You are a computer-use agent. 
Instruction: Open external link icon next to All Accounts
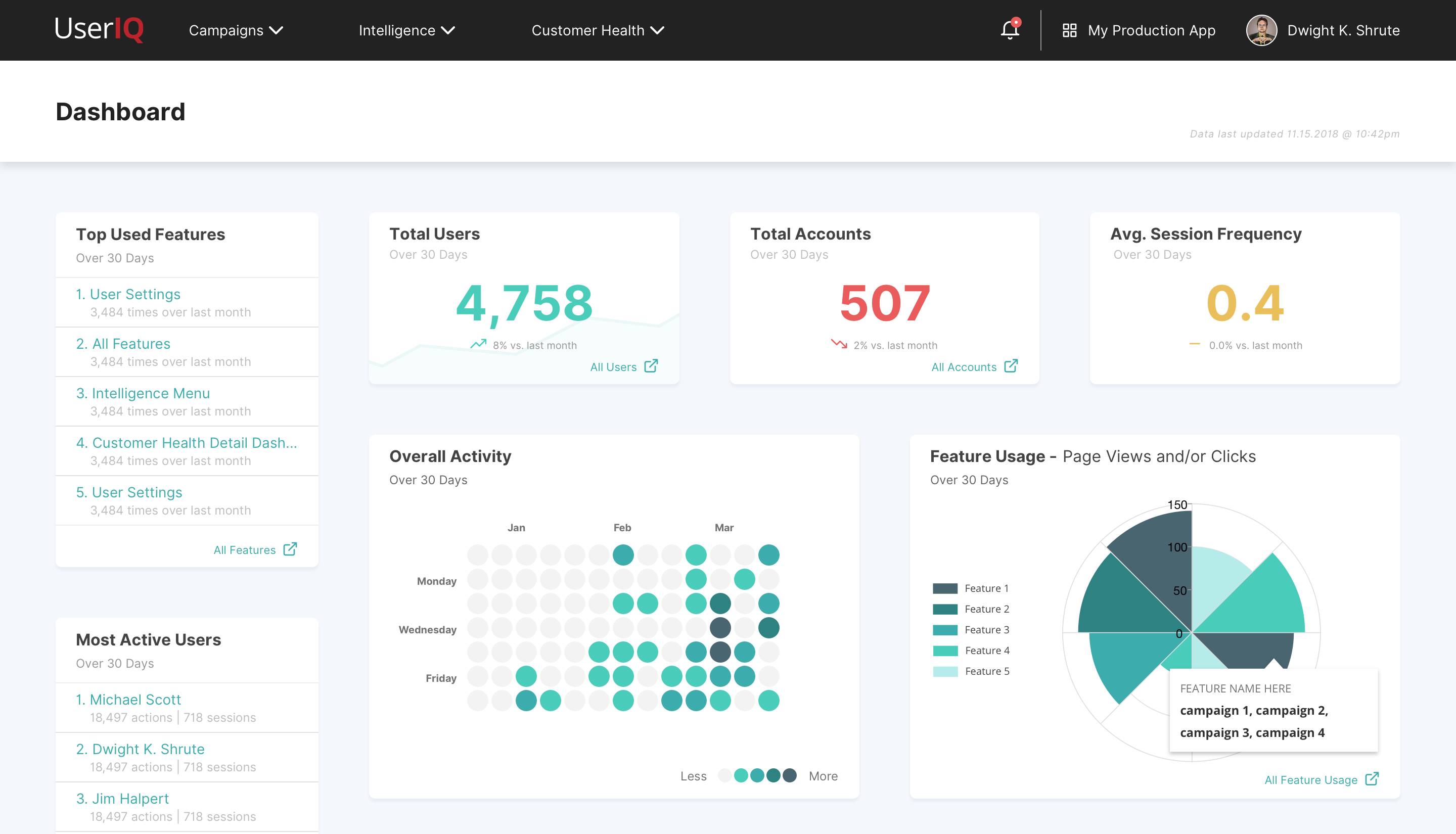1011,366
